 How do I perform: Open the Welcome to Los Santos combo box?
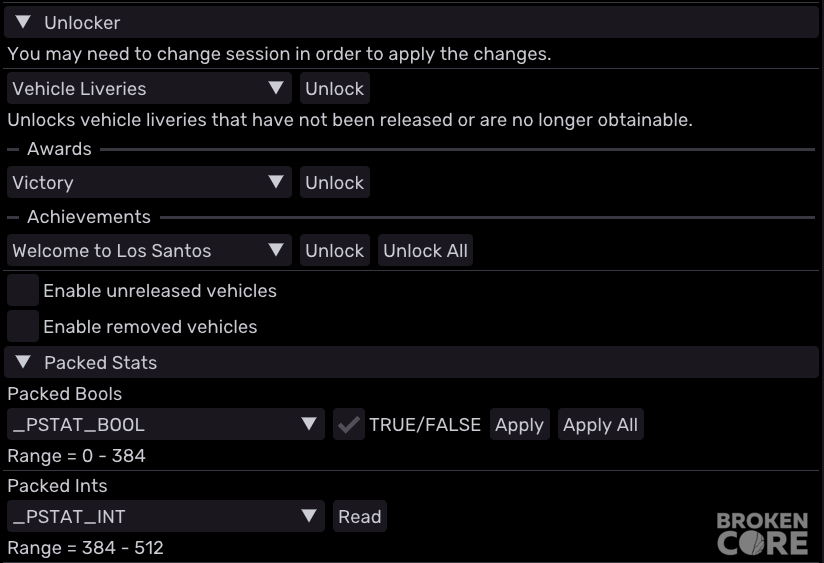[149, 250]
